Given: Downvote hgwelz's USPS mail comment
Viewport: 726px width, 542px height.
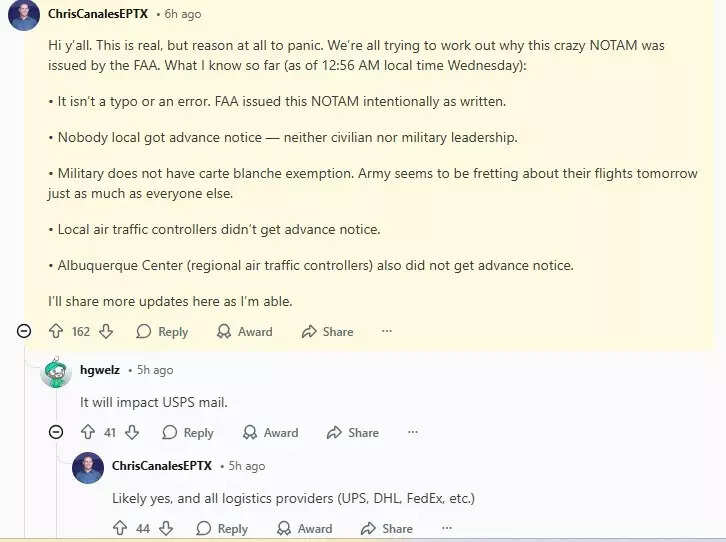Looking at the screenshot, I should tap(132, 433).
